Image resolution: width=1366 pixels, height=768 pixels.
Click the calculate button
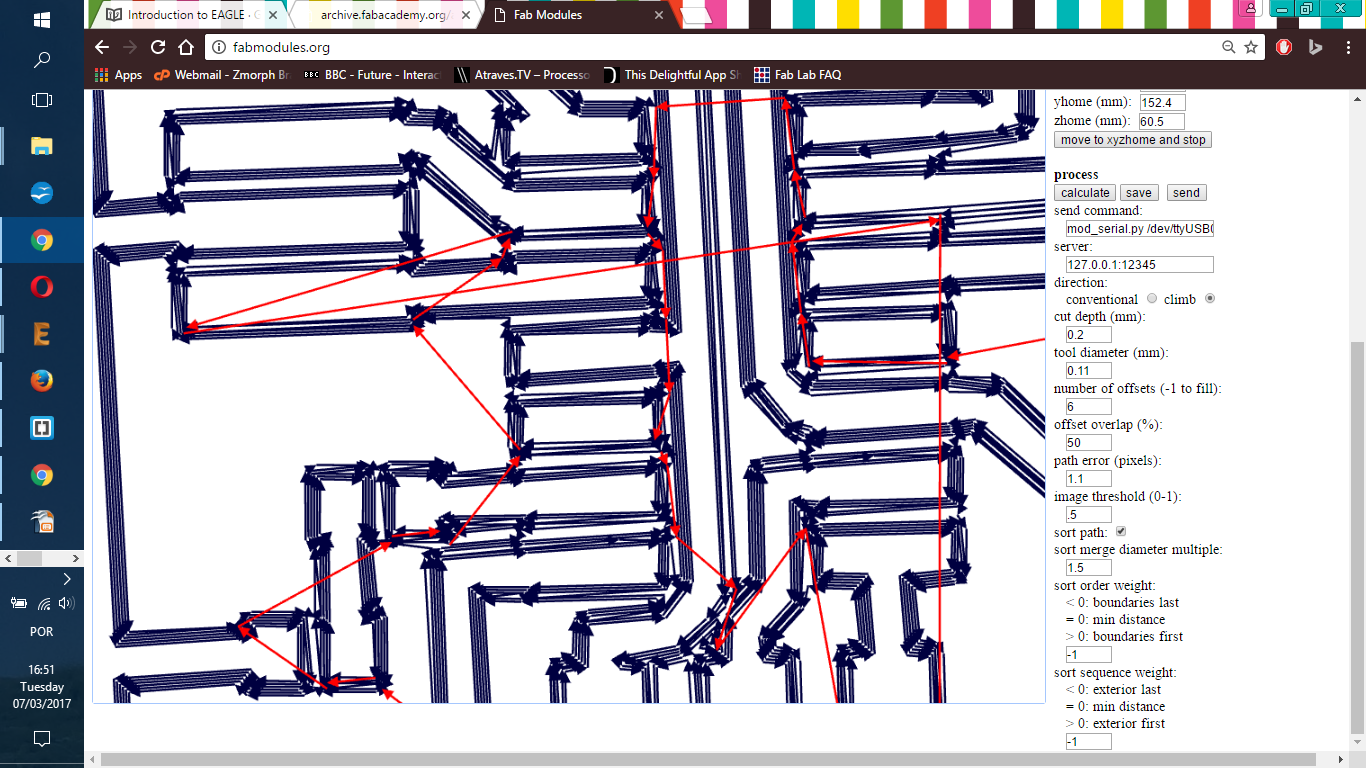(x=1085, y=193)
